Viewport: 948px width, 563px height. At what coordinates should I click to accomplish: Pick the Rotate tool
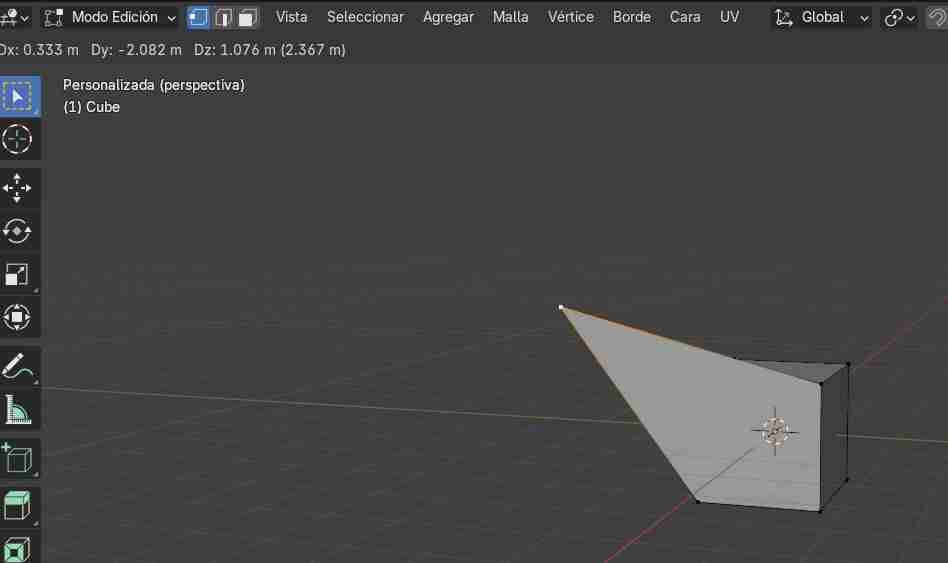[x=17, y=231]
